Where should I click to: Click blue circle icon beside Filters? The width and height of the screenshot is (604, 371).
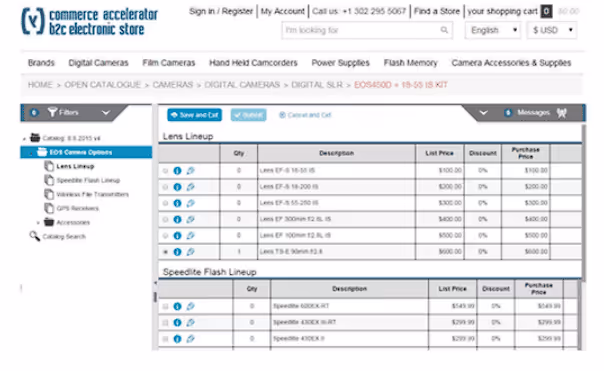tap(34, 112)
